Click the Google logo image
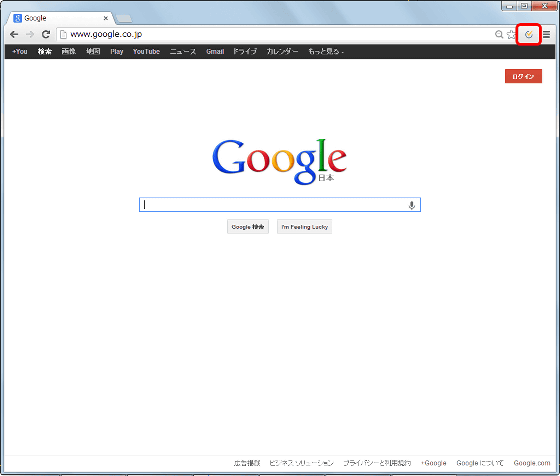 pyautogui.click(x=279, y=161)
